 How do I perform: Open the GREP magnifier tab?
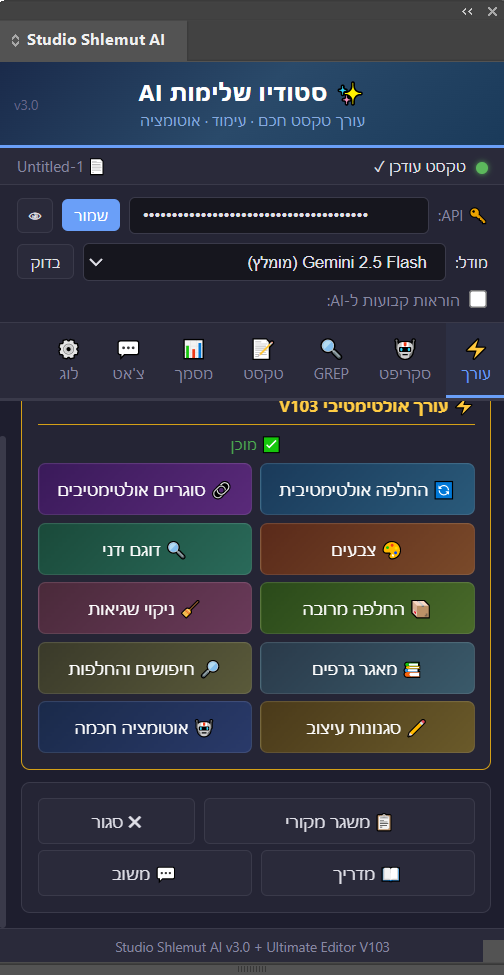[x=331, y=360]
